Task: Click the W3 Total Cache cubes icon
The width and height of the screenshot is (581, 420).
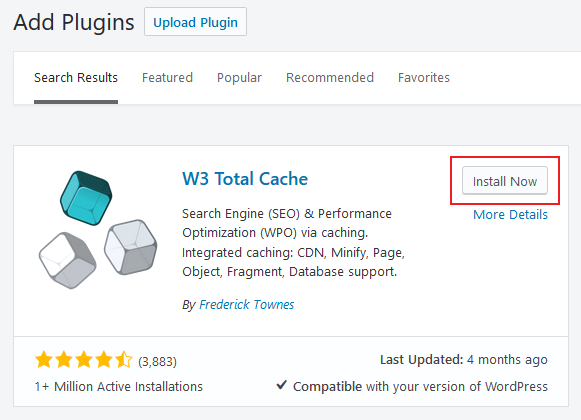Action: coord(98,230)
